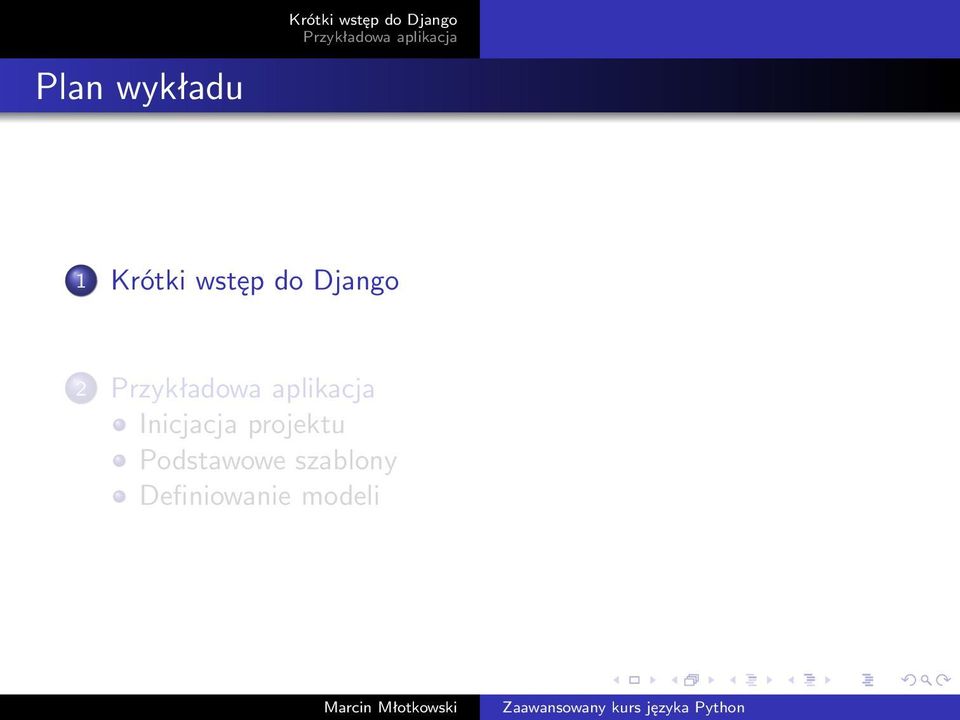Image resolution: width=960 pixels, height=720 pixels.
Task: Click the go-back undo arrow icon
Action: click(x=909, y=680)
